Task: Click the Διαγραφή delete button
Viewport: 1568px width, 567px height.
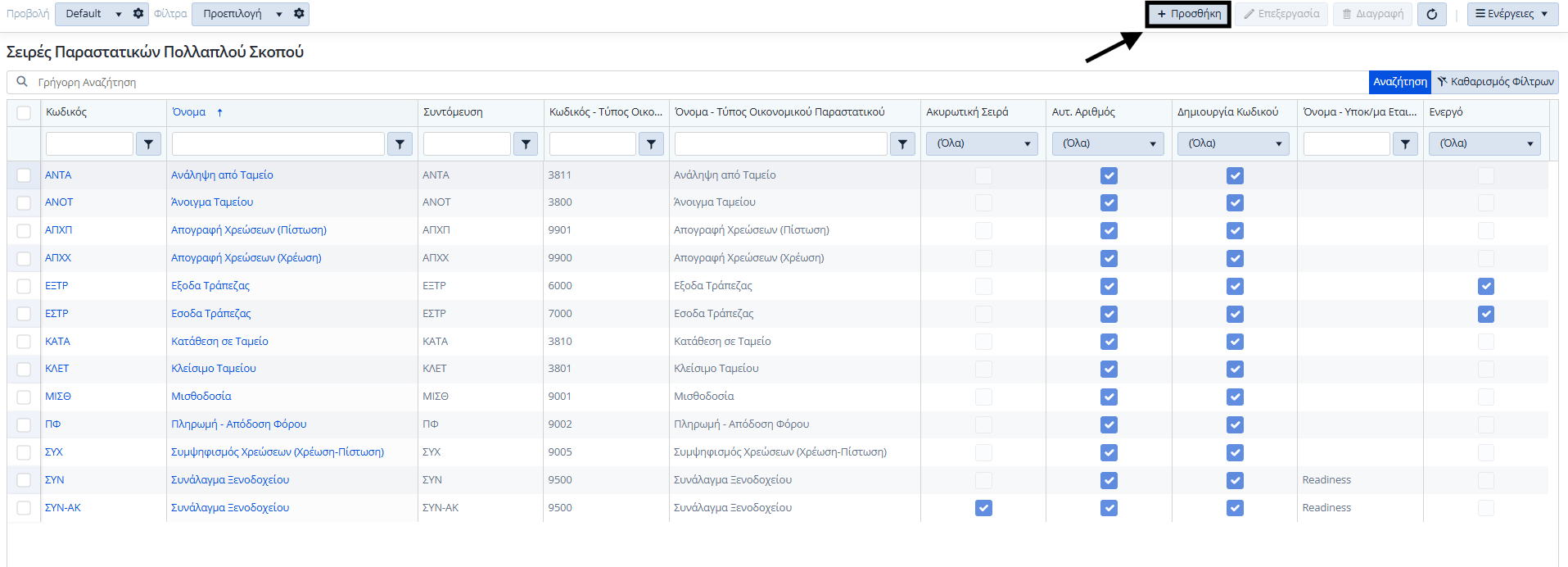Action: (1373, 14)
